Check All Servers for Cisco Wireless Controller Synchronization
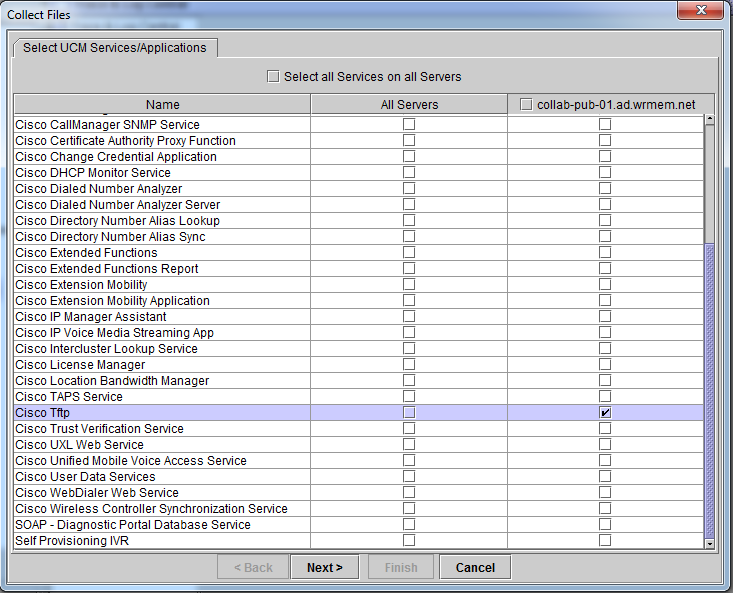This screenshot has height=593, width=733. click(409, 508)
